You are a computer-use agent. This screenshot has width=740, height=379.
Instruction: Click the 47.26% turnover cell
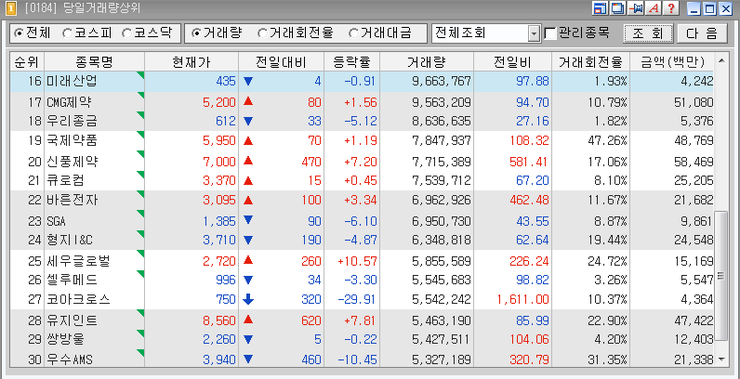coord(607,141)
